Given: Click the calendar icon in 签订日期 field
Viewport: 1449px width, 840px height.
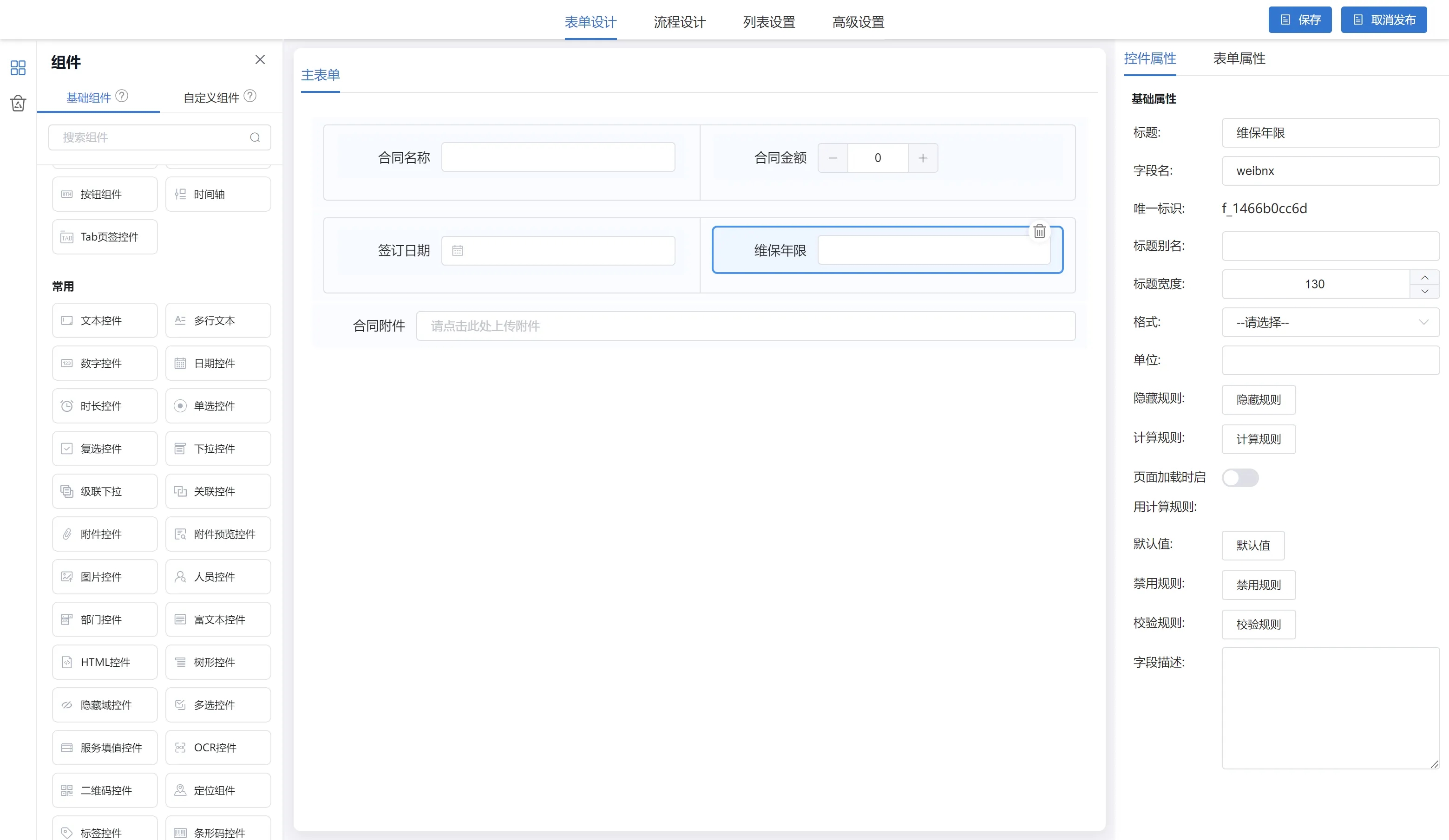Looking at the screenshot, I should click(x=457, y=250).
